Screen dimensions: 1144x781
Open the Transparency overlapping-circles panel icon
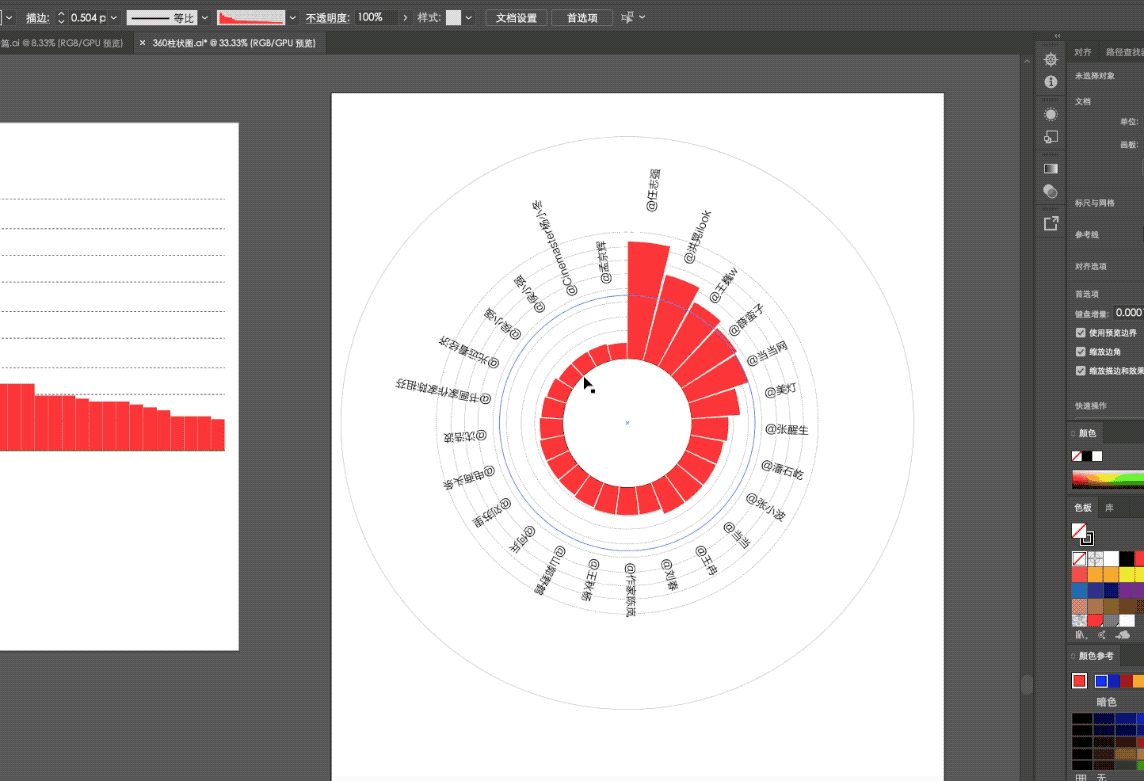1051,191
